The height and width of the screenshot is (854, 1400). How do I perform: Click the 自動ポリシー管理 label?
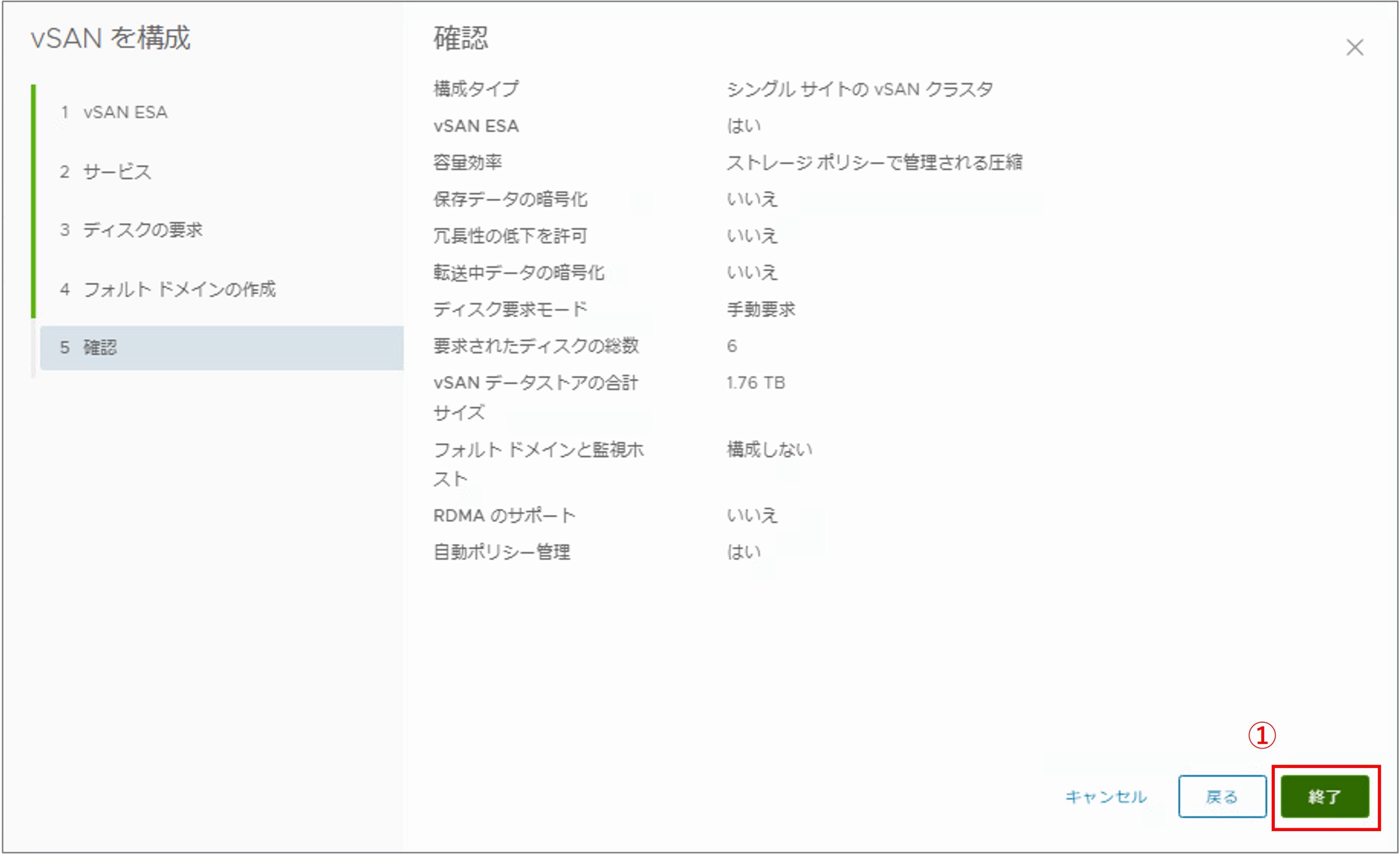[502, 551]
